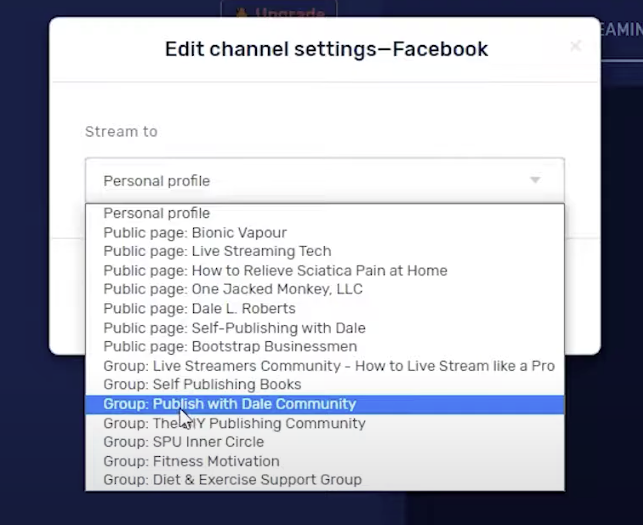This screenshot has height=525, width=643.
Task: Select Group: Live Streamers Community option
Action: 325,366
